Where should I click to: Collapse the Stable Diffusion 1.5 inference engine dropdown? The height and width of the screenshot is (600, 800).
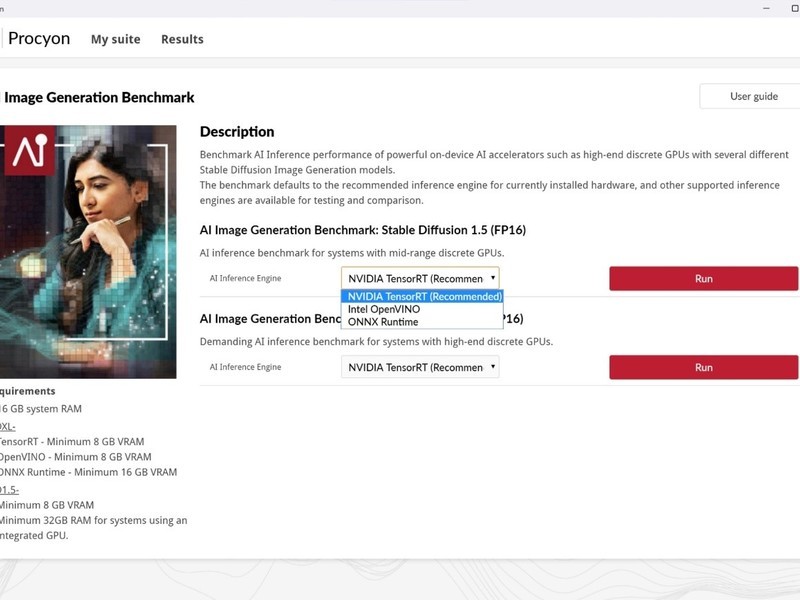[x=420, y=279]
